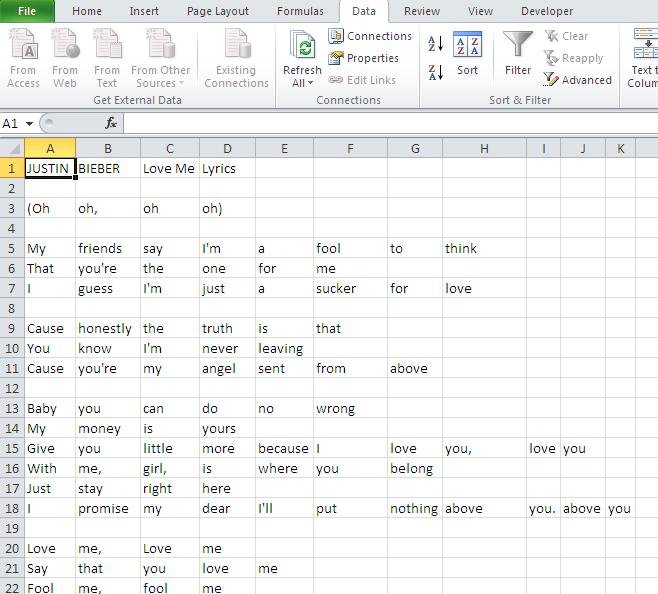Screen dimensions: 658x594
Task: Select cell E15 containing because
Action: click(284, 449)
